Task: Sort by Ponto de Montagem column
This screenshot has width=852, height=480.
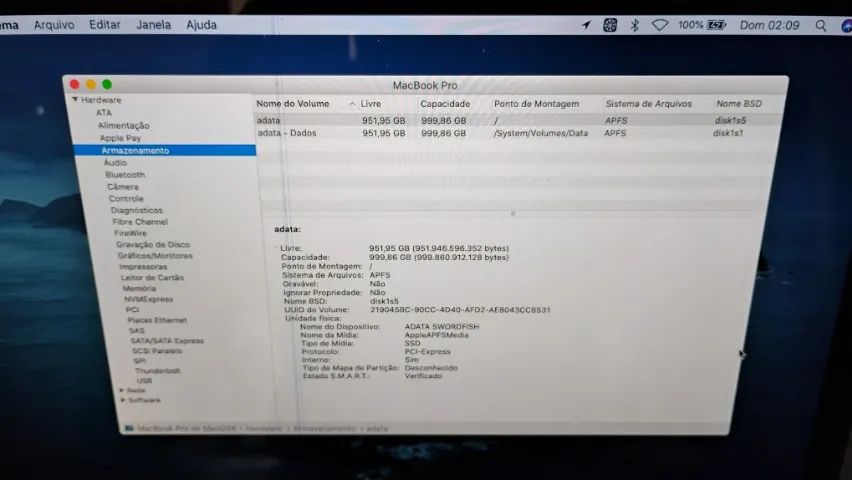Action: (x=536, y=103)
